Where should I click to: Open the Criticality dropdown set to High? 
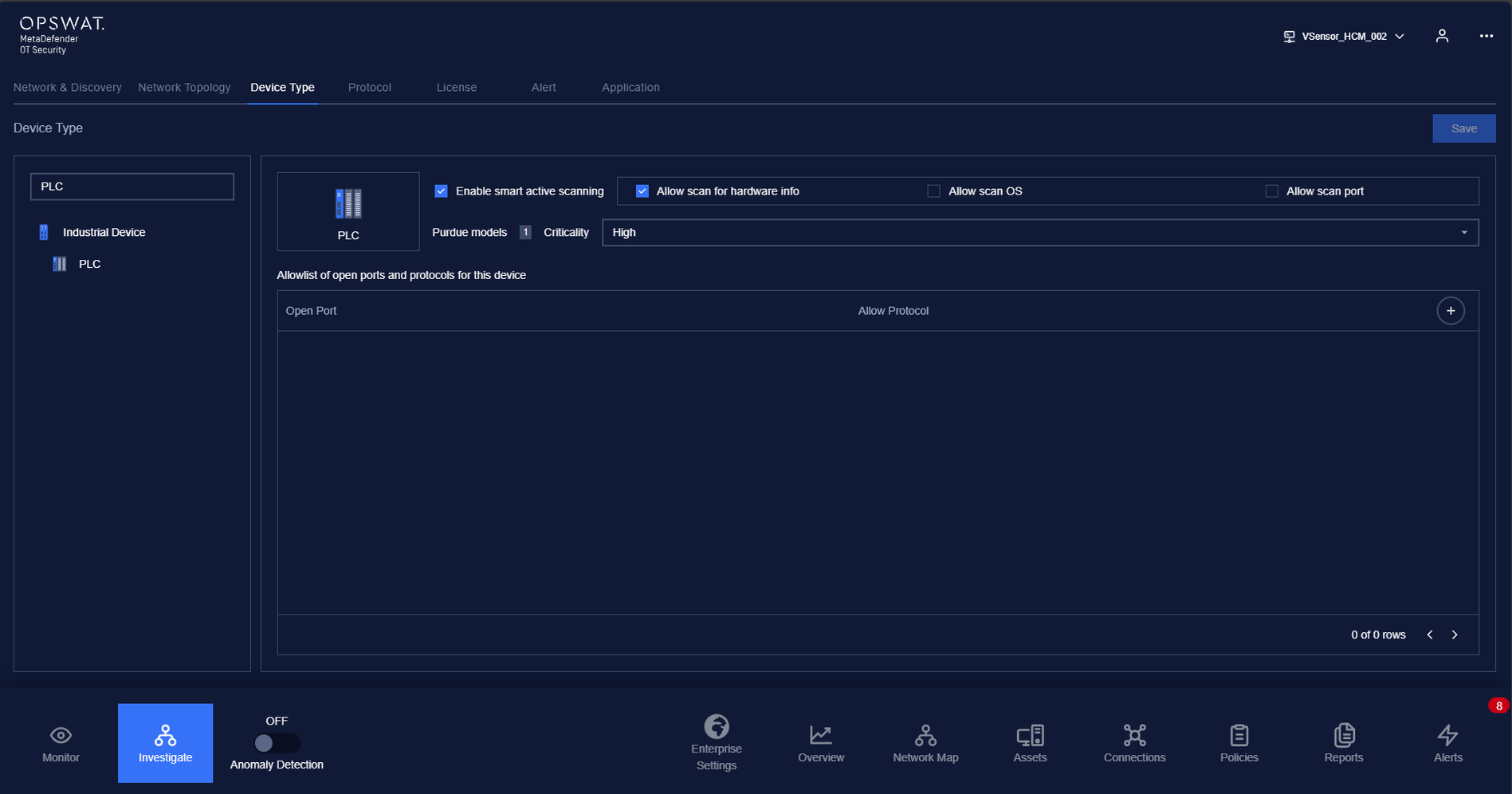[x=1039, y=233]
